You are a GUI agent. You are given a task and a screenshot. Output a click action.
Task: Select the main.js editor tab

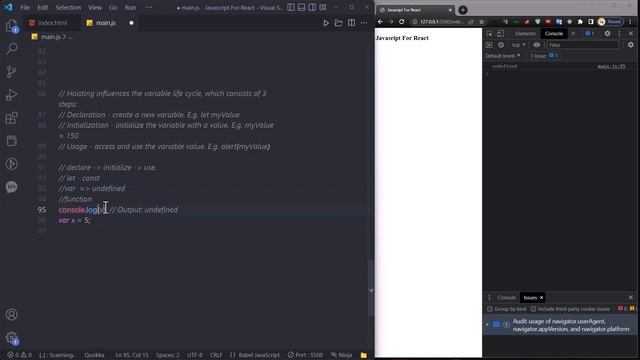[x=109, y=23]
